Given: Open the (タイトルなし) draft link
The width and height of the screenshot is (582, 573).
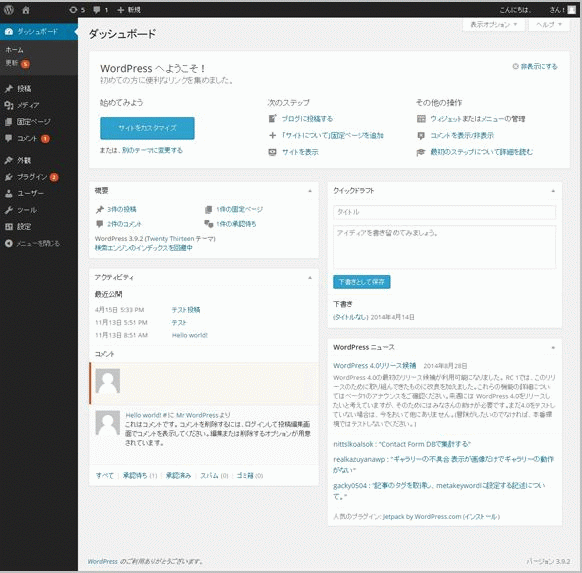Looking at the screenshot, I should tap(351, 317).
